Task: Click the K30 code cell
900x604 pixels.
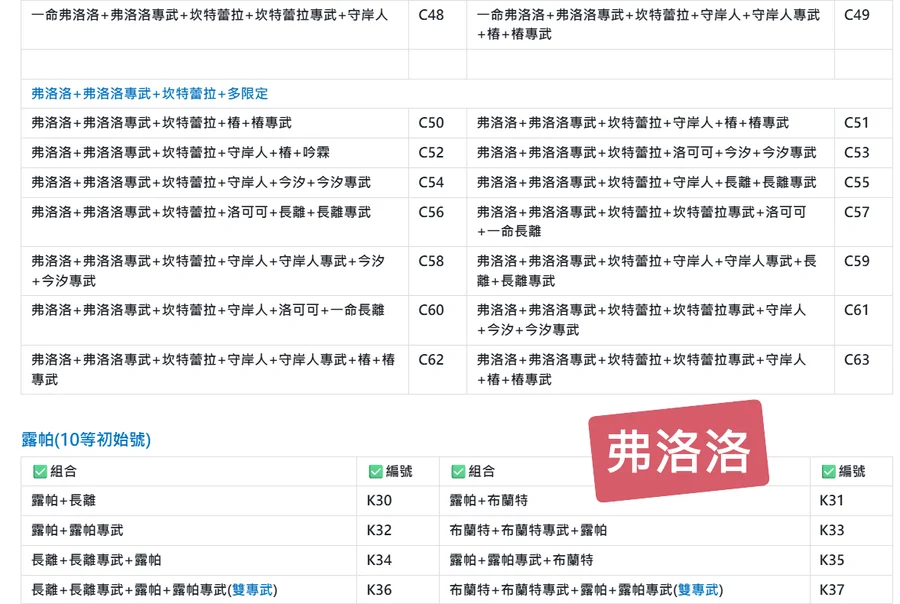Action: click(x=379, y=500)
